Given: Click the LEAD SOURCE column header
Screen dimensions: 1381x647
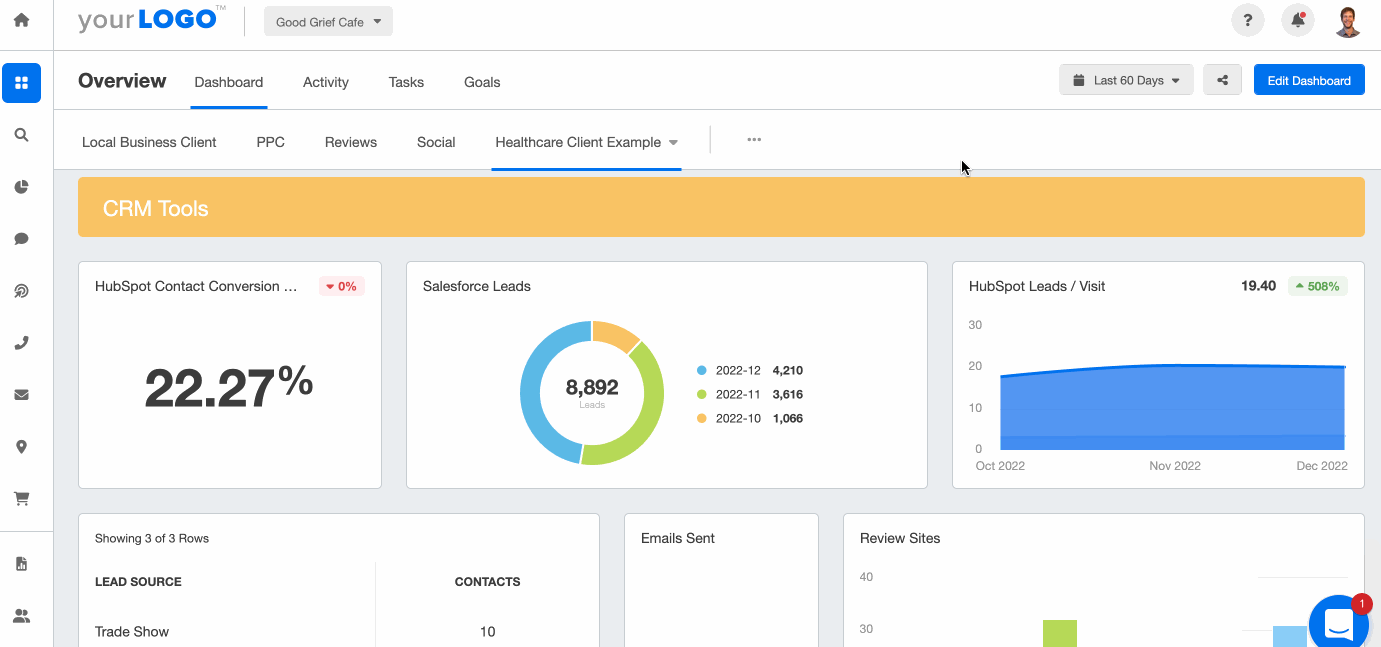Looking at the screenshot, I should (138, 581).
